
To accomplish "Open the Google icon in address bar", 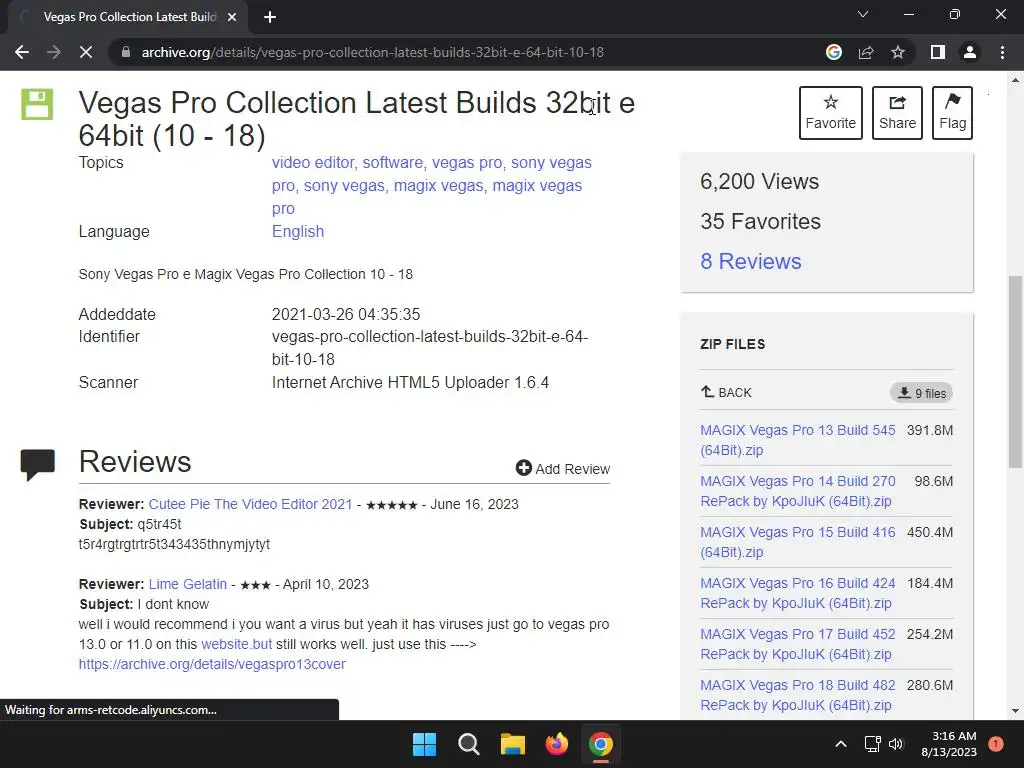I will (x=833, y=52).
